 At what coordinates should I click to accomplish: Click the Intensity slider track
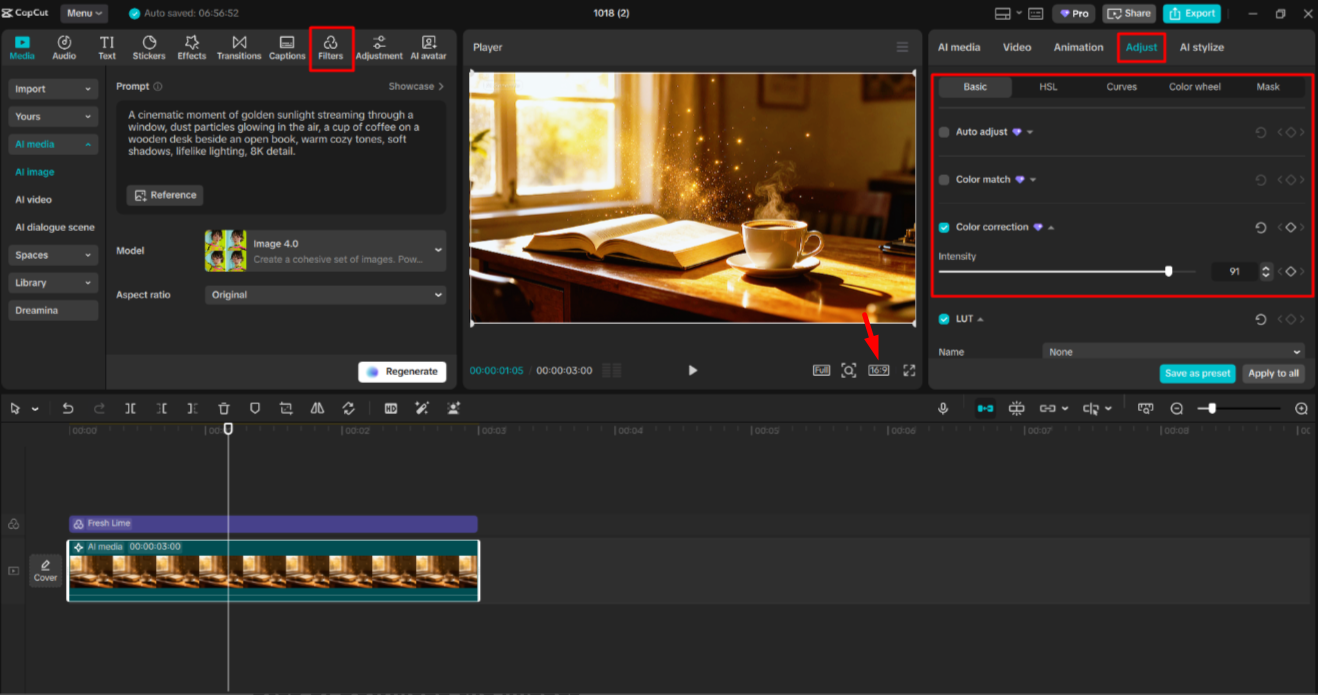(x=1067, y=271)
